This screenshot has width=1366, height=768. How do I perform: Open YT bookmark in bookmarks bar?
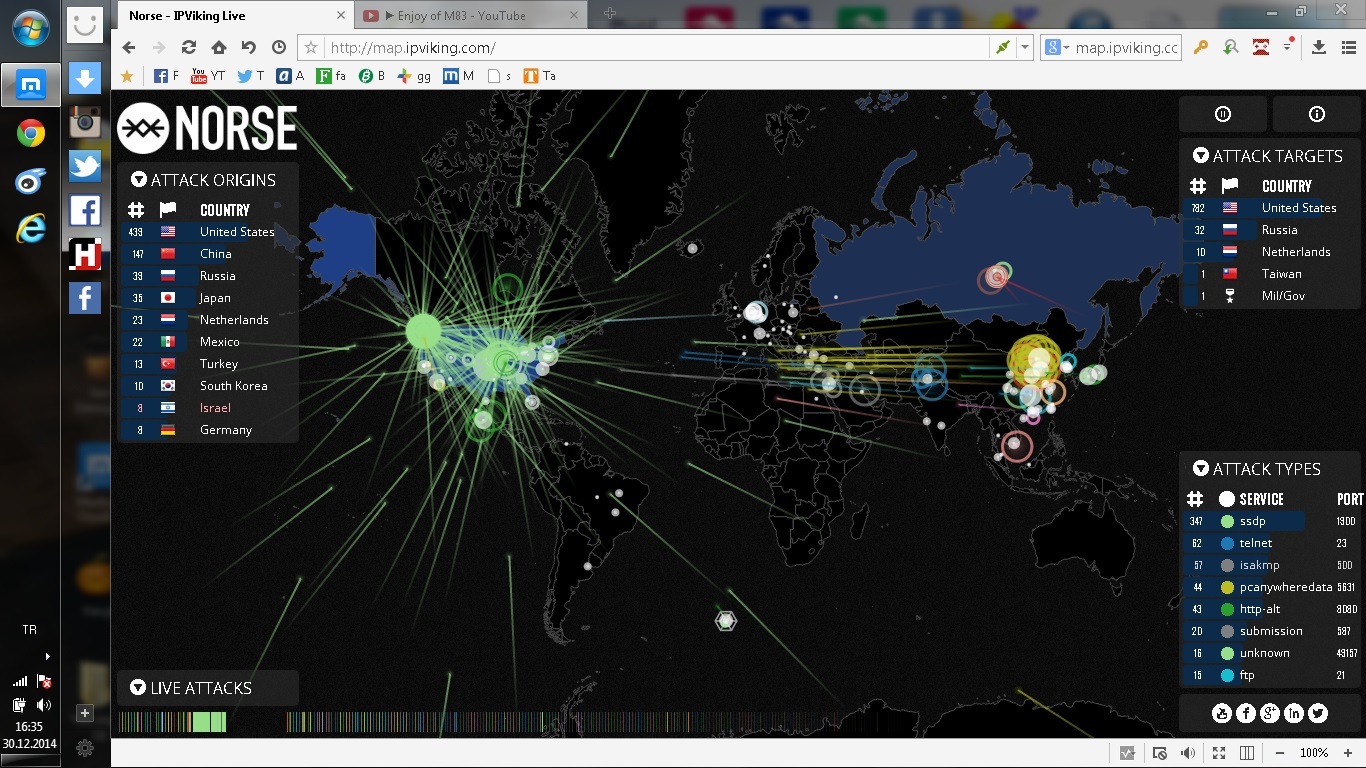click(208, 76)
